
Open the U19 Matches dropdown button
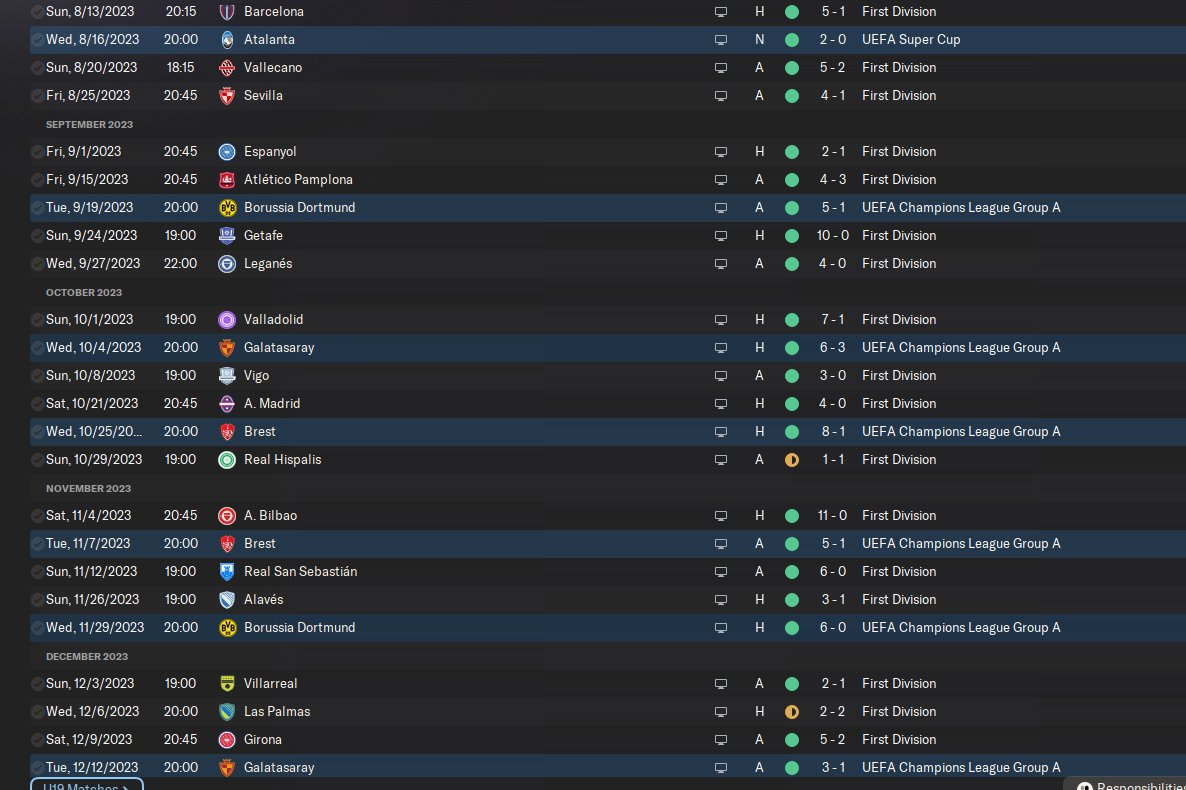(x=86, y=785)
